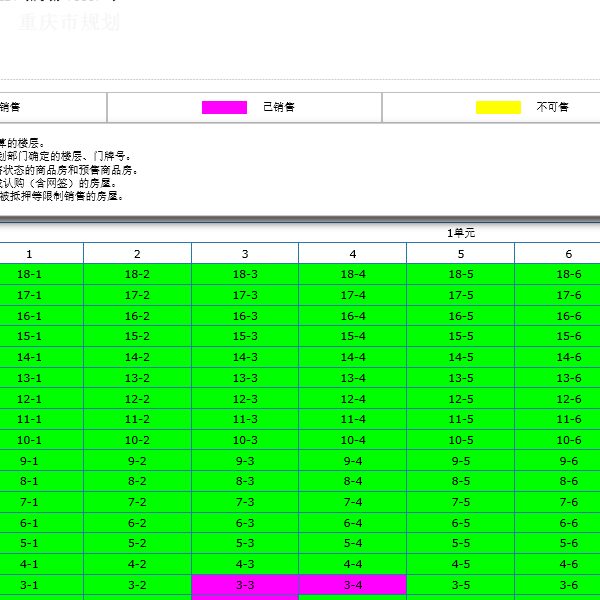Select room 7-1
The image size is (600, 600).
41,502
